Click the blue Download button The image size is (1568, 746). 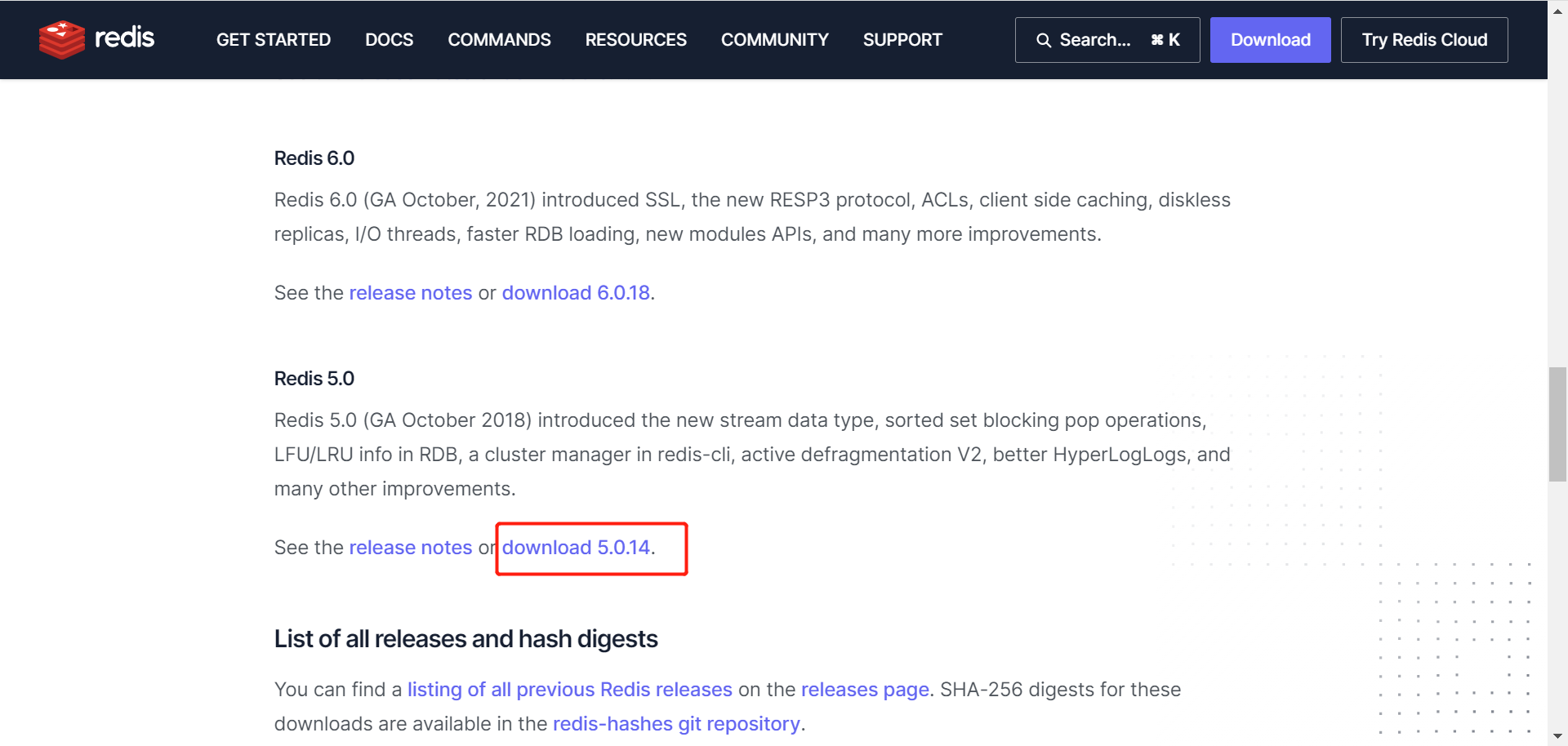[x=1270, y=40]
